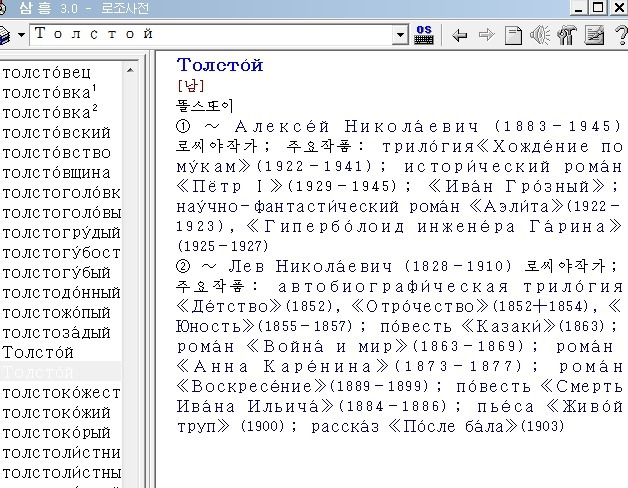The image size is (628, 488).
Task: Click the name Лев Николаевич
Action: [x=310, y=266]
